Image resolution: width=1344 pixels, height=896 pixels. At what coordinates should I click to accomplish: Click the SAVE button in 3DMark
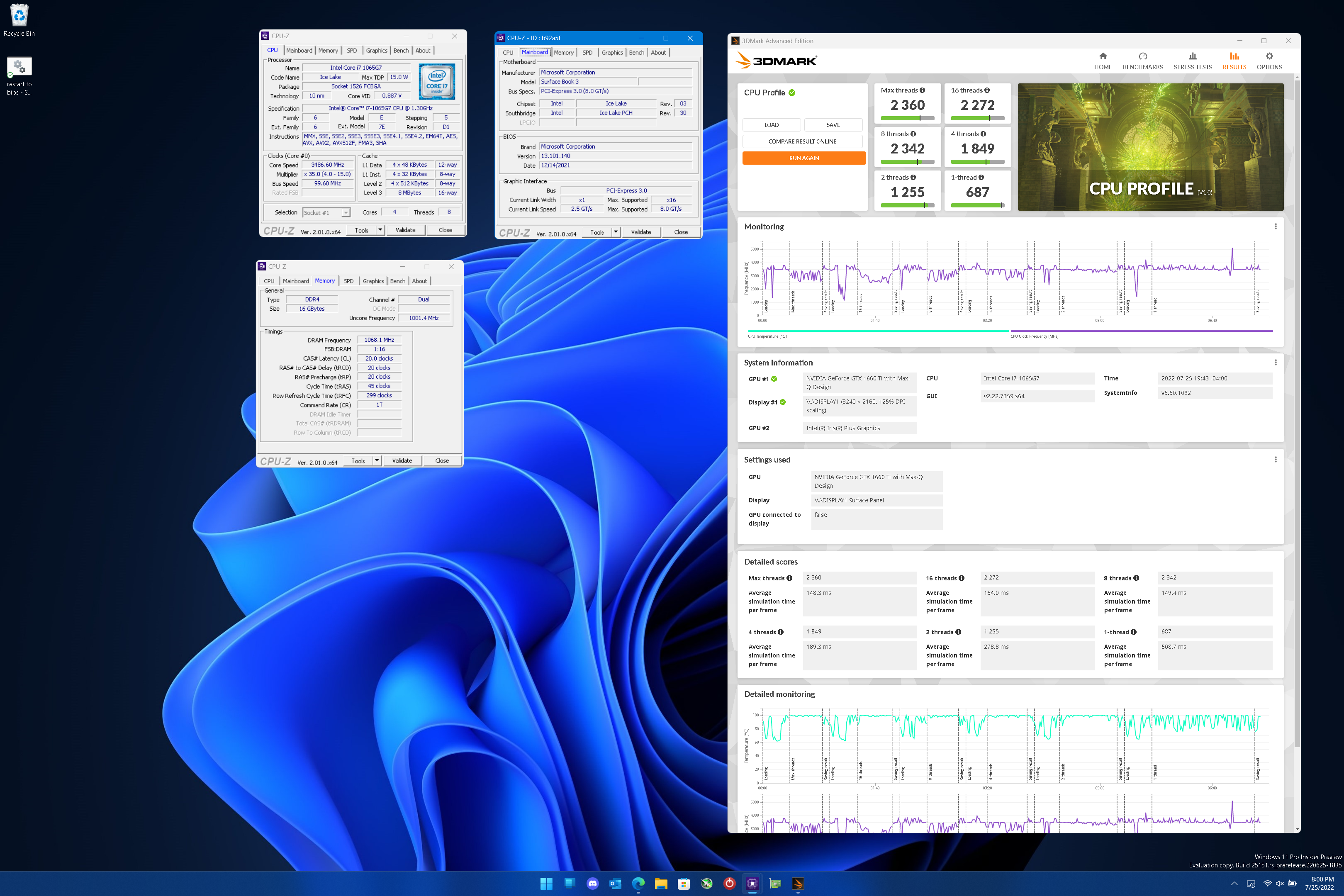[833, 124]
